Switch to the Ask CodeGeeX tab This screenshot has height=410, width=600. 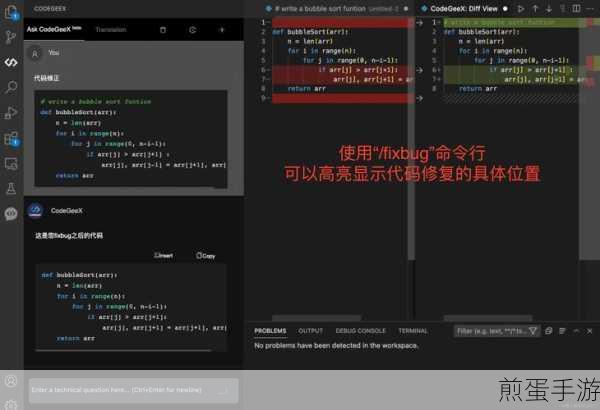(54, 29)
